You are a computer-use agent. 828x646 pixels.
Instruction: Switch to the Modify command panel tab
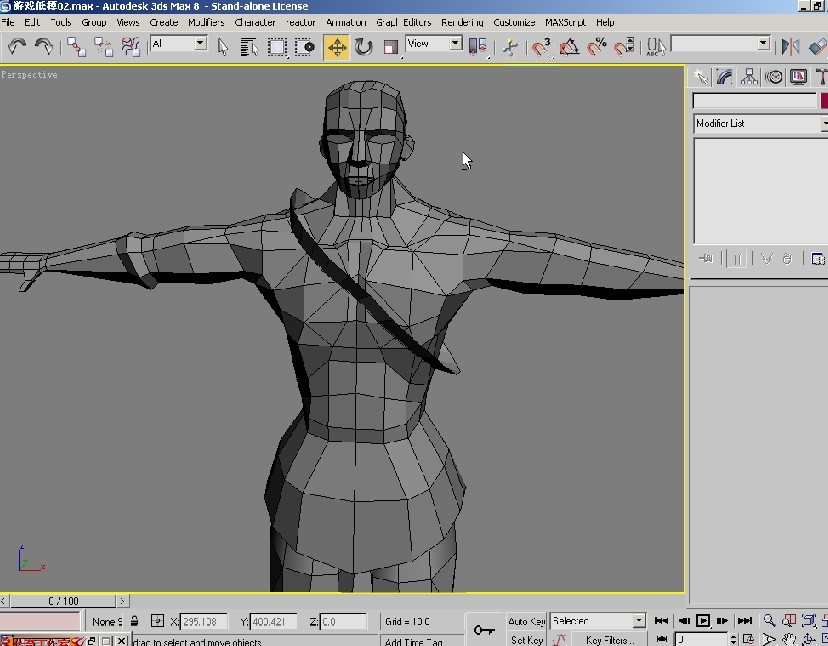(723, 76)
